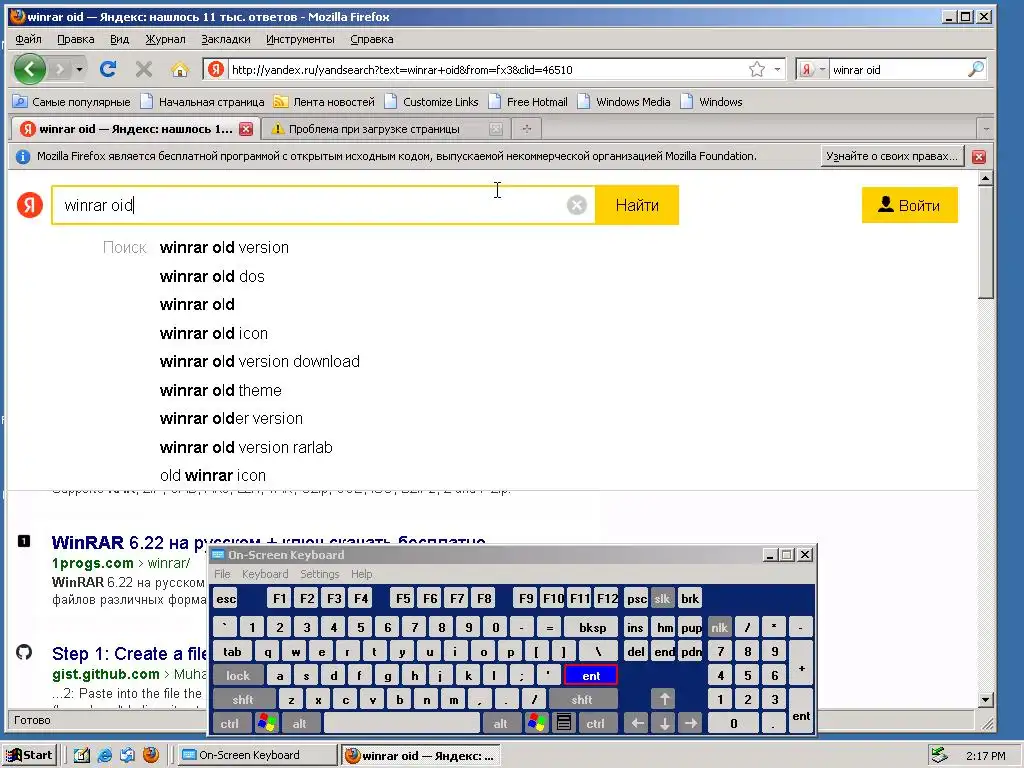Launch Internet Explorer from quick launch
The width and height of the screenshot is (1024, 768).
tap(104, 755)
